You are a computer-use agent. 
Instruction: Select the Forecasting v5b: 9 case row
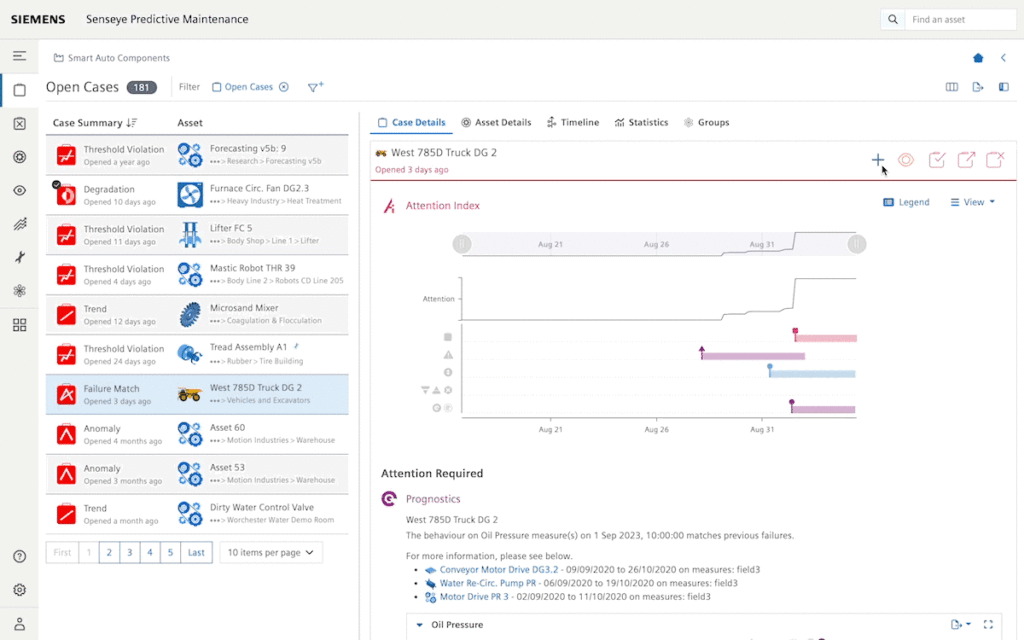click(x=197, y=155)
